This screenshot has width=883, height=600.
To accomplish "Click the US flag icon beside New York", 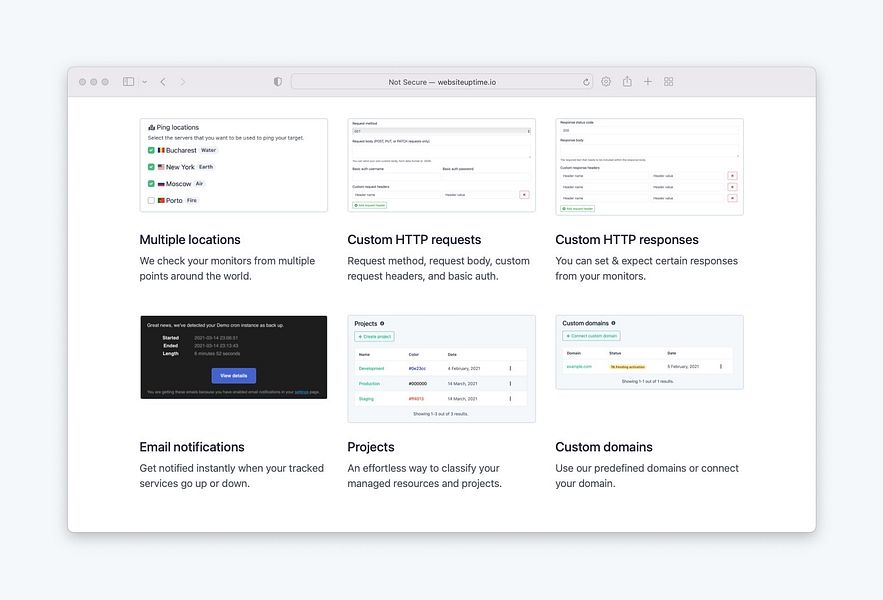I will point(161,167).
